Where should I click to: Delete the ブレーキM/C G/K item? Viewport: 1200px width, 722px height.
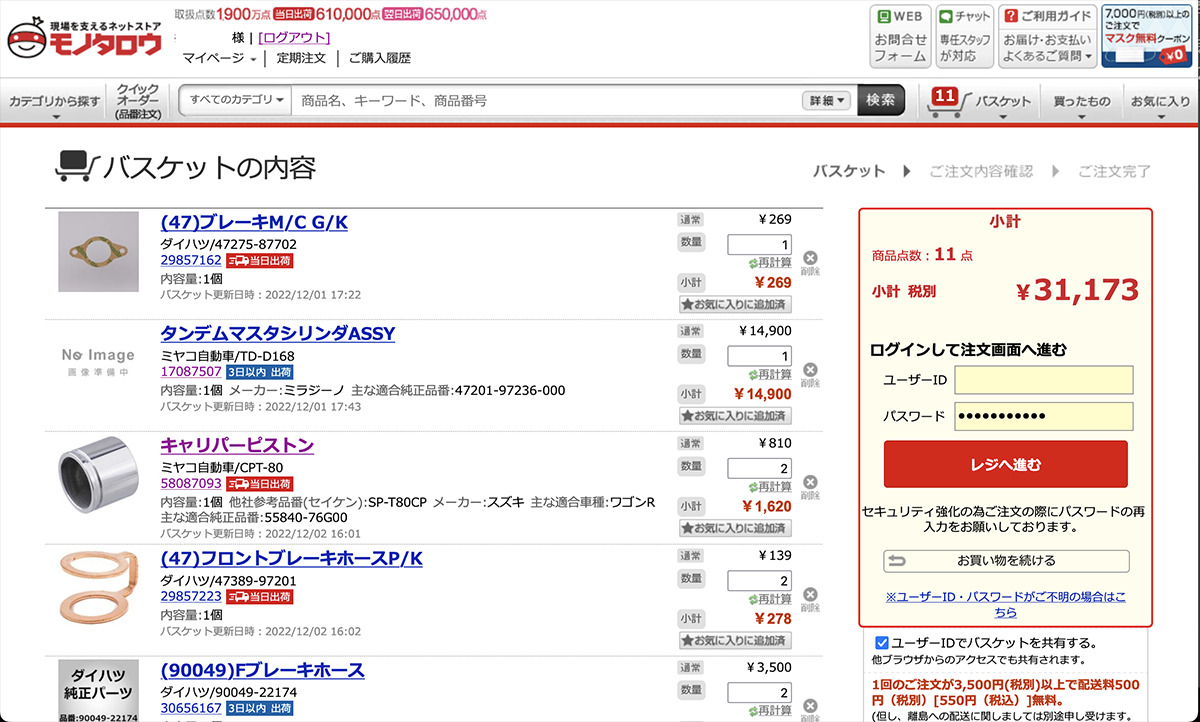click(810, 262)
